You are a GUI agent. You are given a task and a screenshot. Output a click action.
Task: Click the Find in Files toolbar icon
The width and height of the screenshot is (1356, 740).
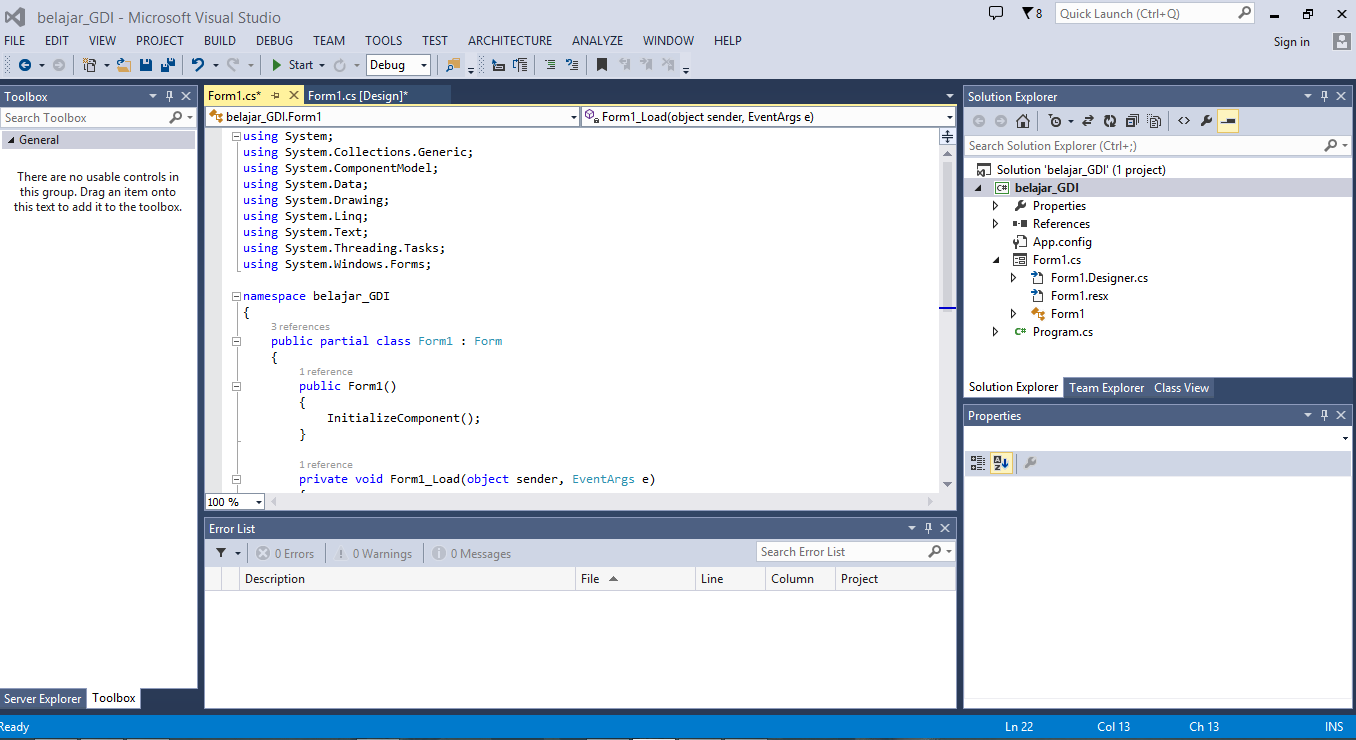(x=453, y=65)
